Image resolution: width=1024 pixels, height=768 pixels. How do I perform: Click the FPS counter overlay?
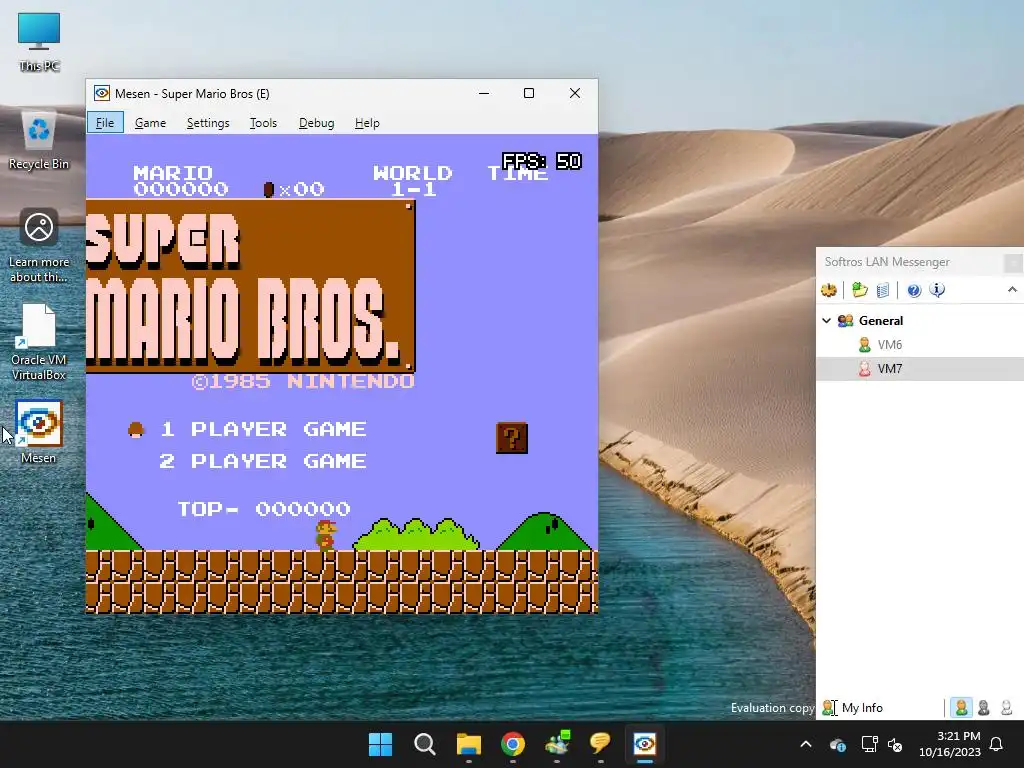(x=541, y=161)
